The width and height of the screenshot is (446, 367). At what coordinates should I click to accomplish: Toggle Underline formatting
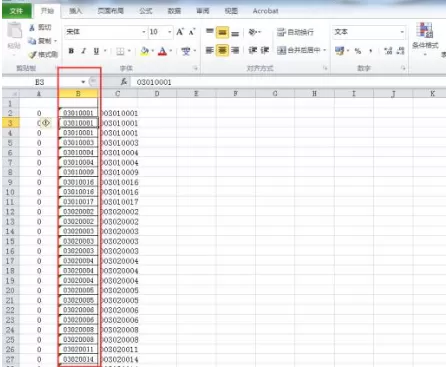tap(96, 51)
